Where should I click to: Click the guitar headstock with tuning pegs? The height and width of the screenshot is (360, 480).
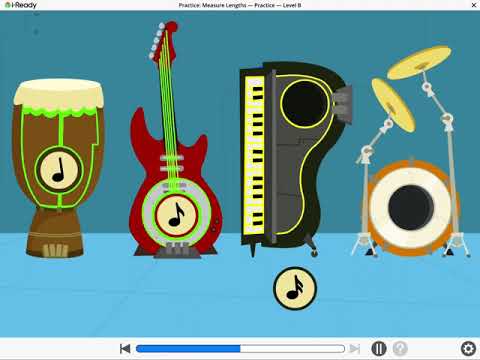tap(163, 41)
